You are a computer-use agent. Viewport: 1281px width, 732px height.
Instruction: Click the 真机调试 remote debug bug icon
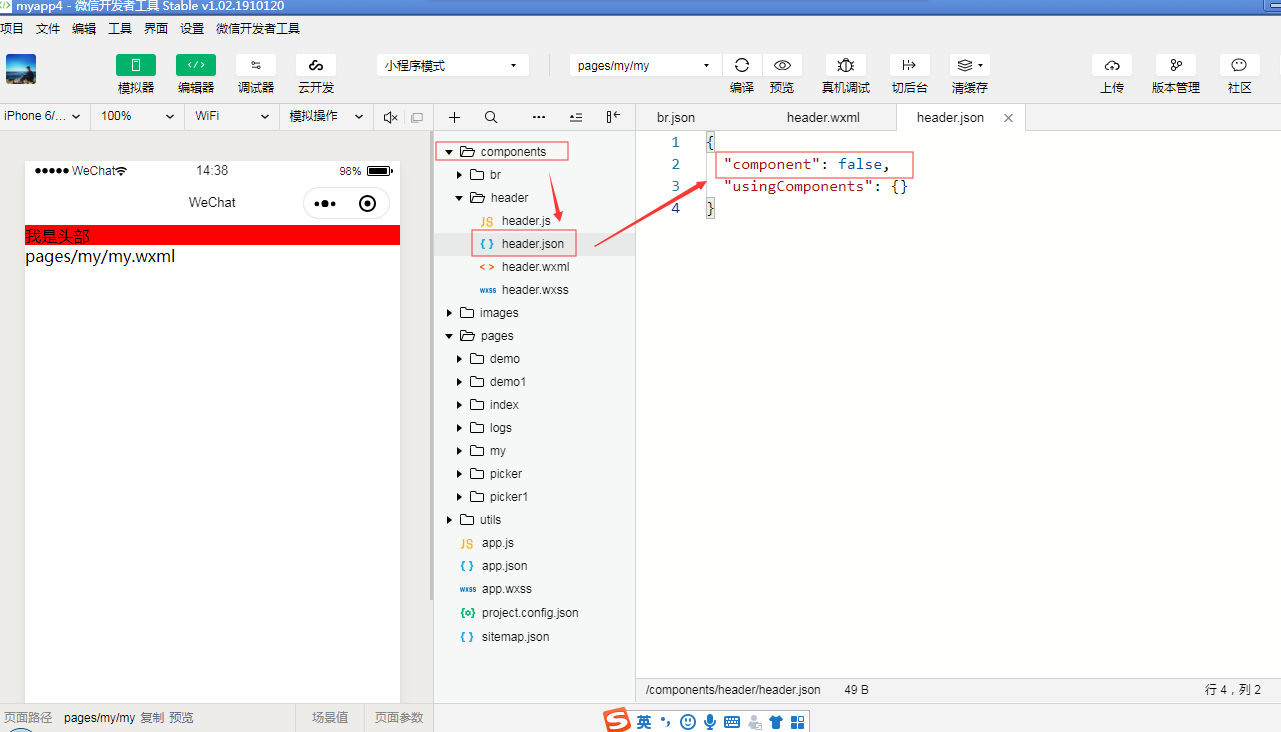846,65
